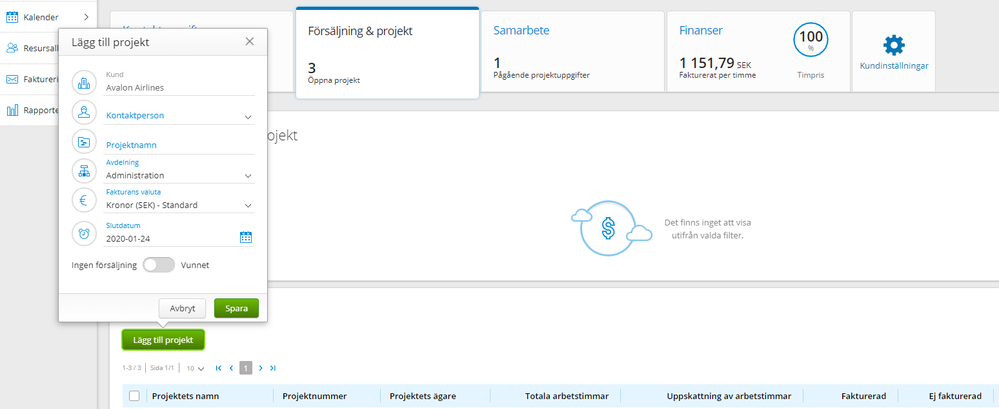Sort by Uppskattning av arbetstimmar column
This screenshot has width=999, height=409.
coord(729,396)
